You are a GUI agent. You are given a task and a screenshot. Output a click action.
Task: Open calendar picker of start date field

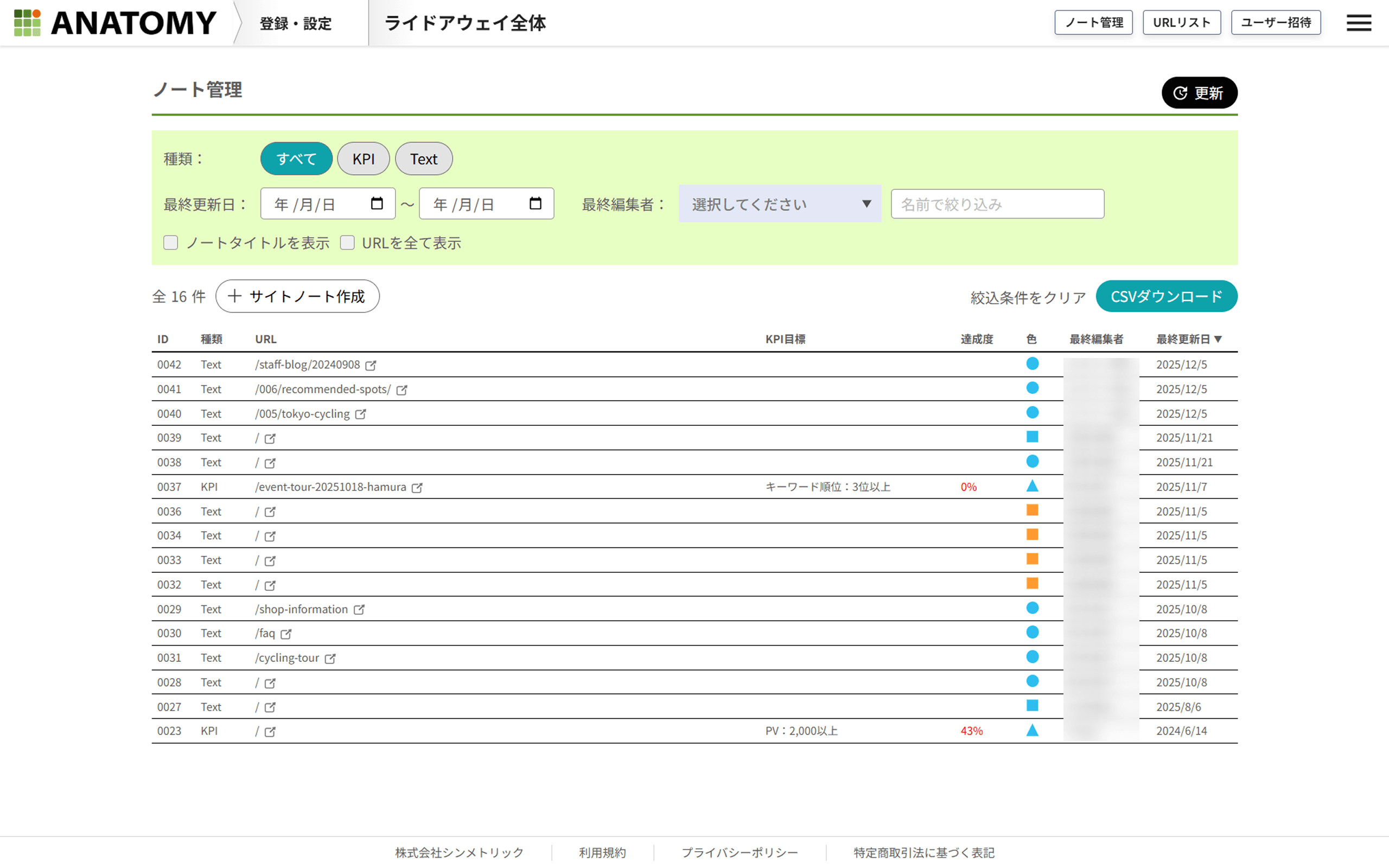click(x=377, y=203)
